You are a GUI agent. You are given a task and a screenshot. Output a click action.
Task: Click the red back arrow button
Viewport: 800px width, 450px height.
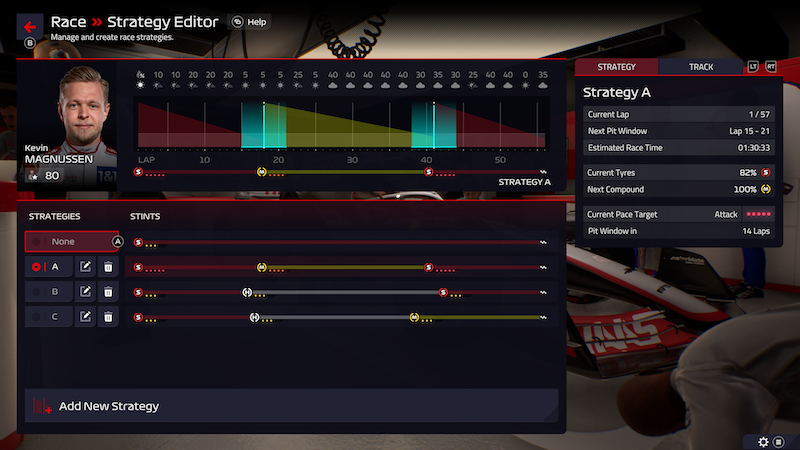(x=30, y=27)
